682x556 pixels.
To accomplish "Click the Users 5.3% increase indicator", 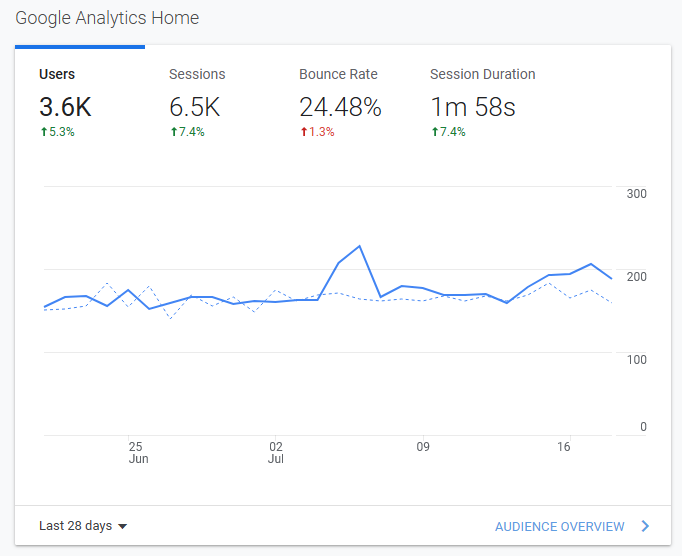I will click(x=57, y=132).
